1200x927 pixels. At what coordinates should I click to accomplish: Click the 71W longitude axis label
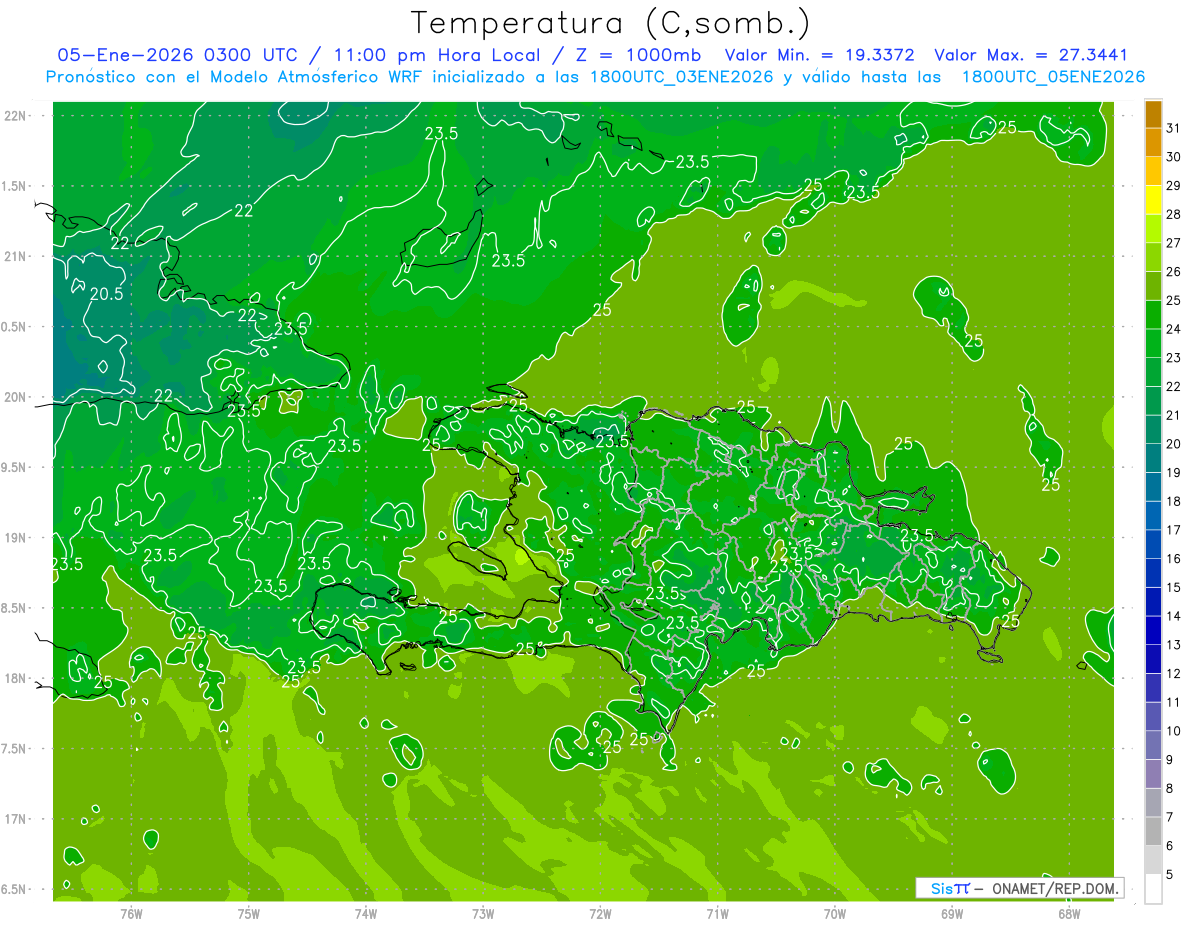click(717, 914)
